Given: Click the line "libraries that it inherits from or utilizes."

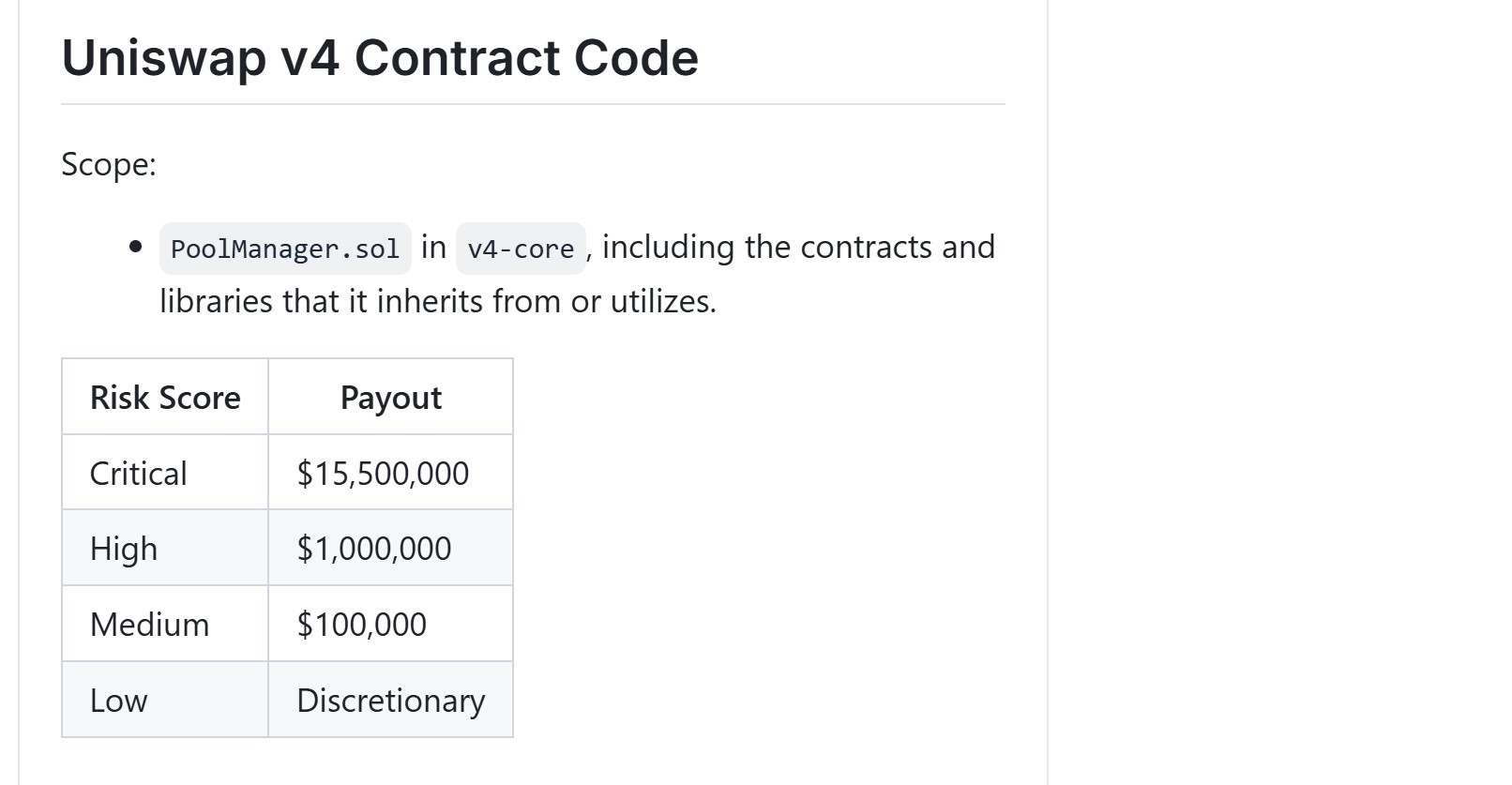Looking at the screenshot, I should [x=437, y=301].
